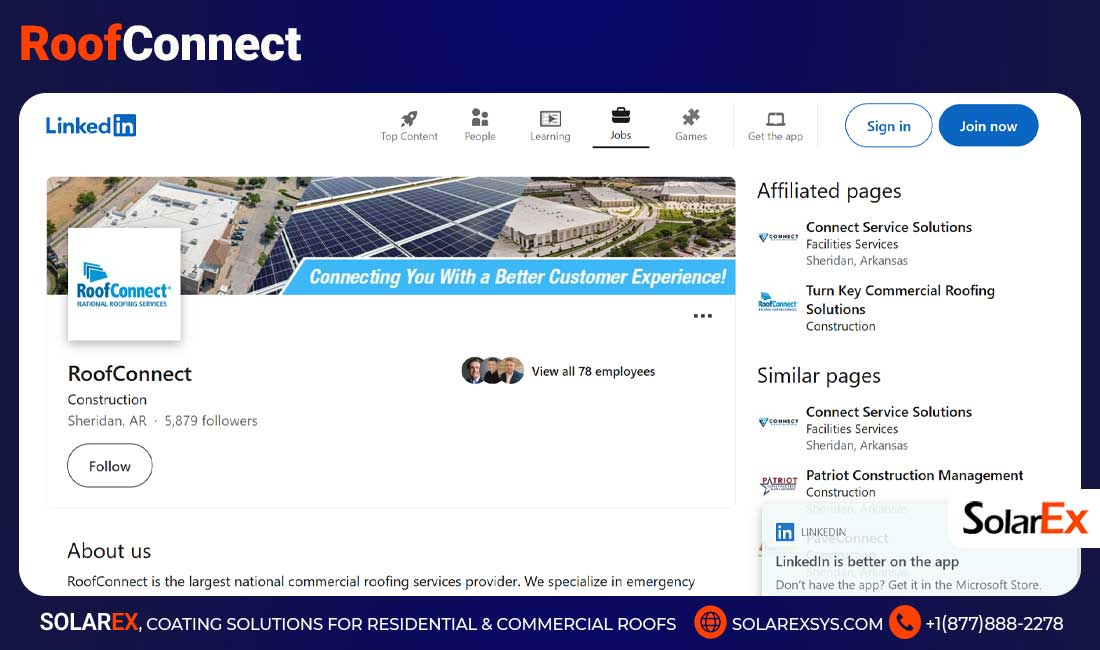The height and width of the screenshot is (650, 1100).
Task: Click the '5,879 followers' text
Action: [210, 421]
